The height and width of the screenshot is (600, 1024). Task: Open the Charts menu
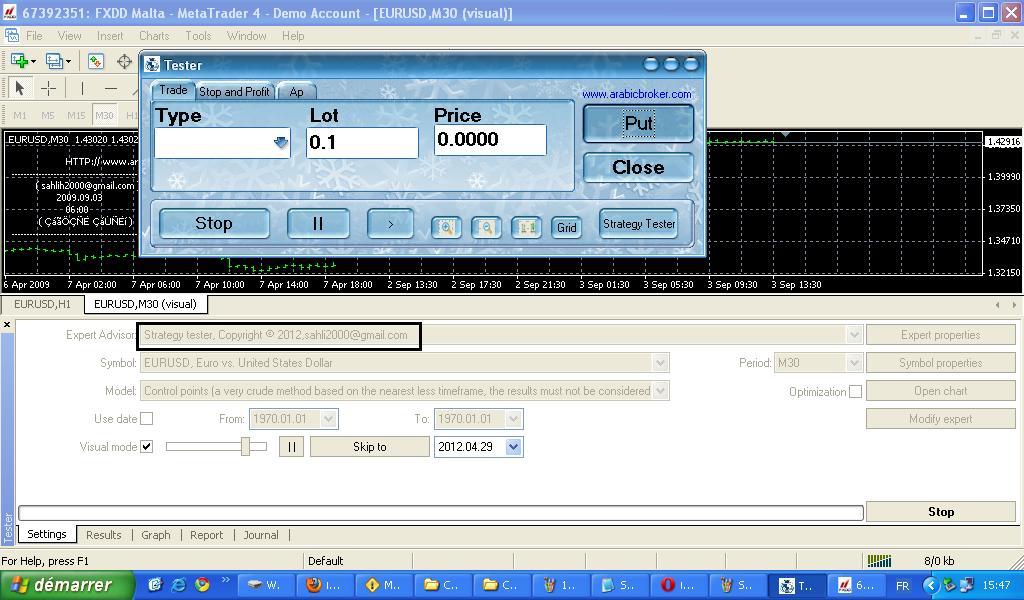(x=154, y=35)
